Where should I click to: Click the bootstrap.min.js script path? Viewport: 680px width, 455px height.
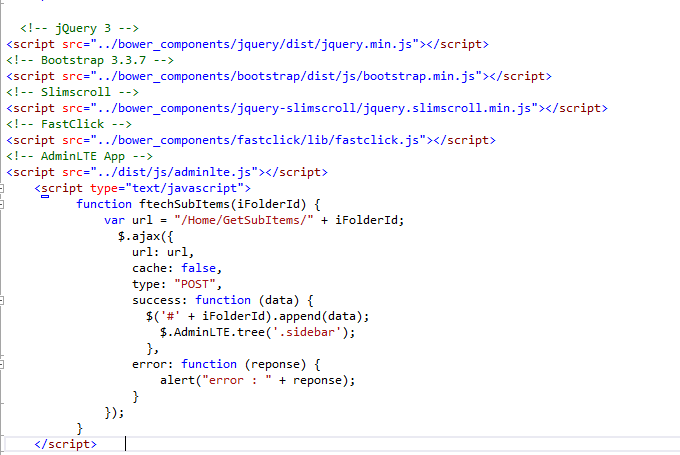tap(286, 76)
